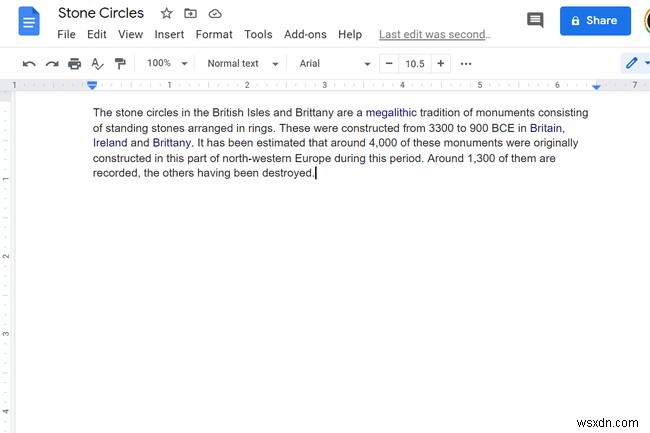Click the Google Docs home icon
650x433 pixels.
pos(29,20)
